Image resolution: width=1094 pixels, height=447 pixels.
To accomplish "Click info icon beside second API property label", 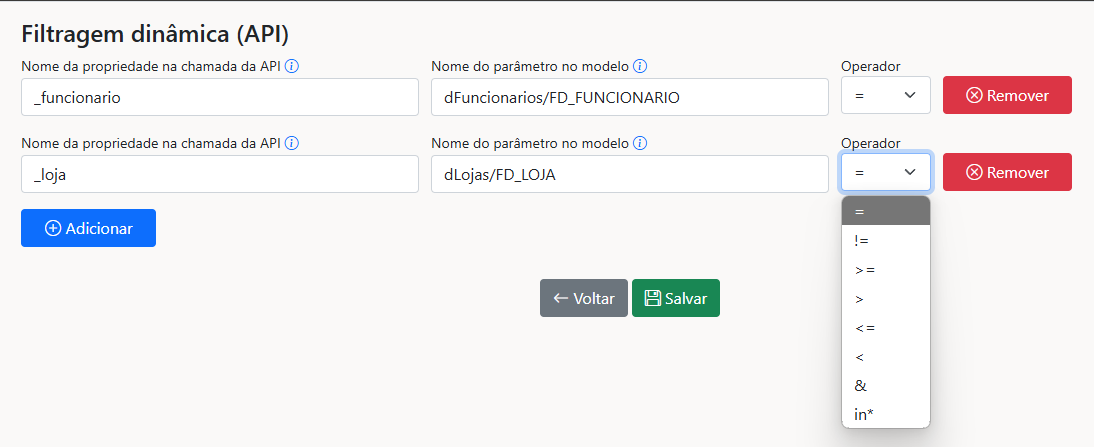I will coord(293,143).
